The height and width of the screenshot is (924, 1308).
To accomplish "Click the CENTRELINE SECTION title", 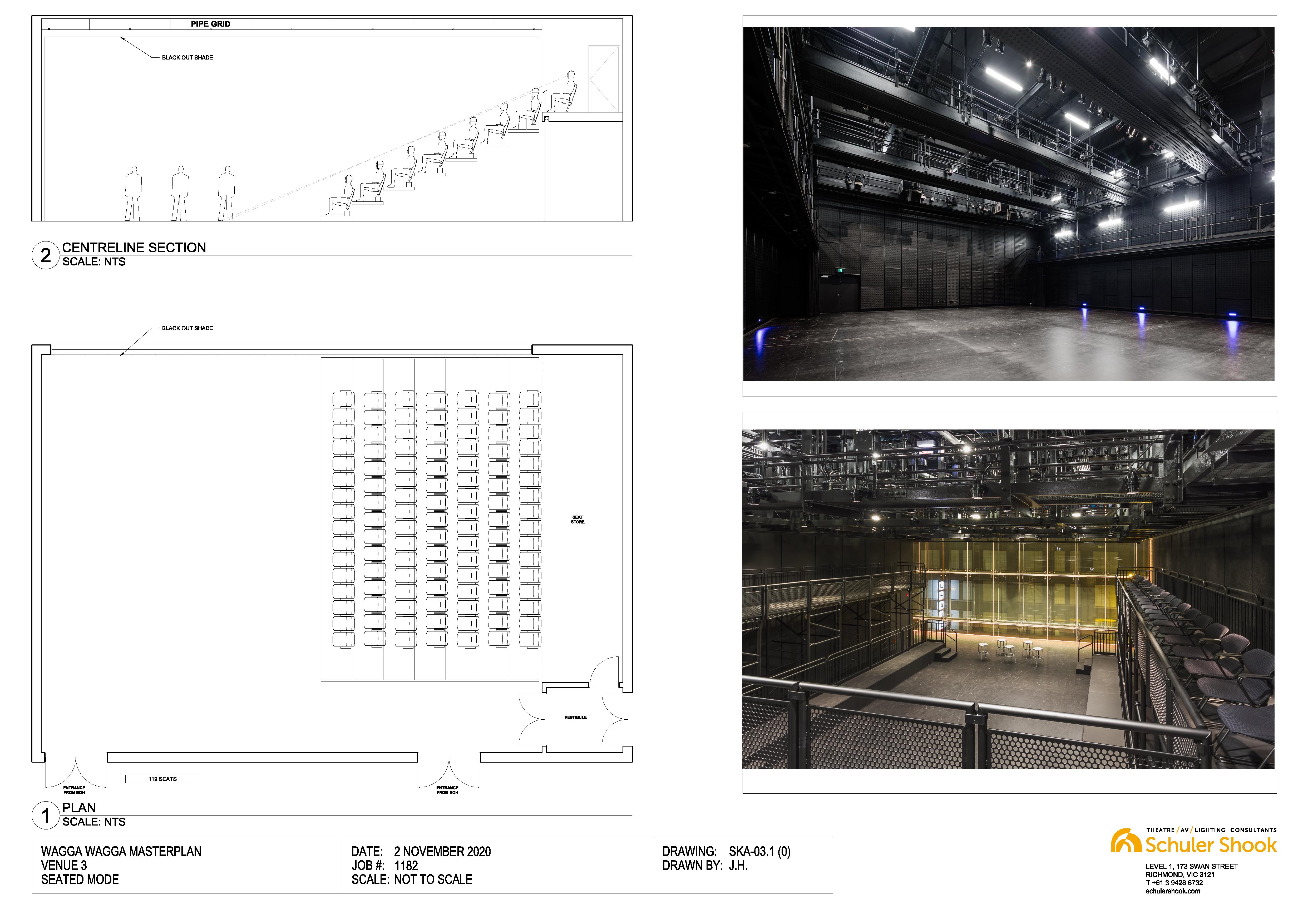I will point(134,248).
